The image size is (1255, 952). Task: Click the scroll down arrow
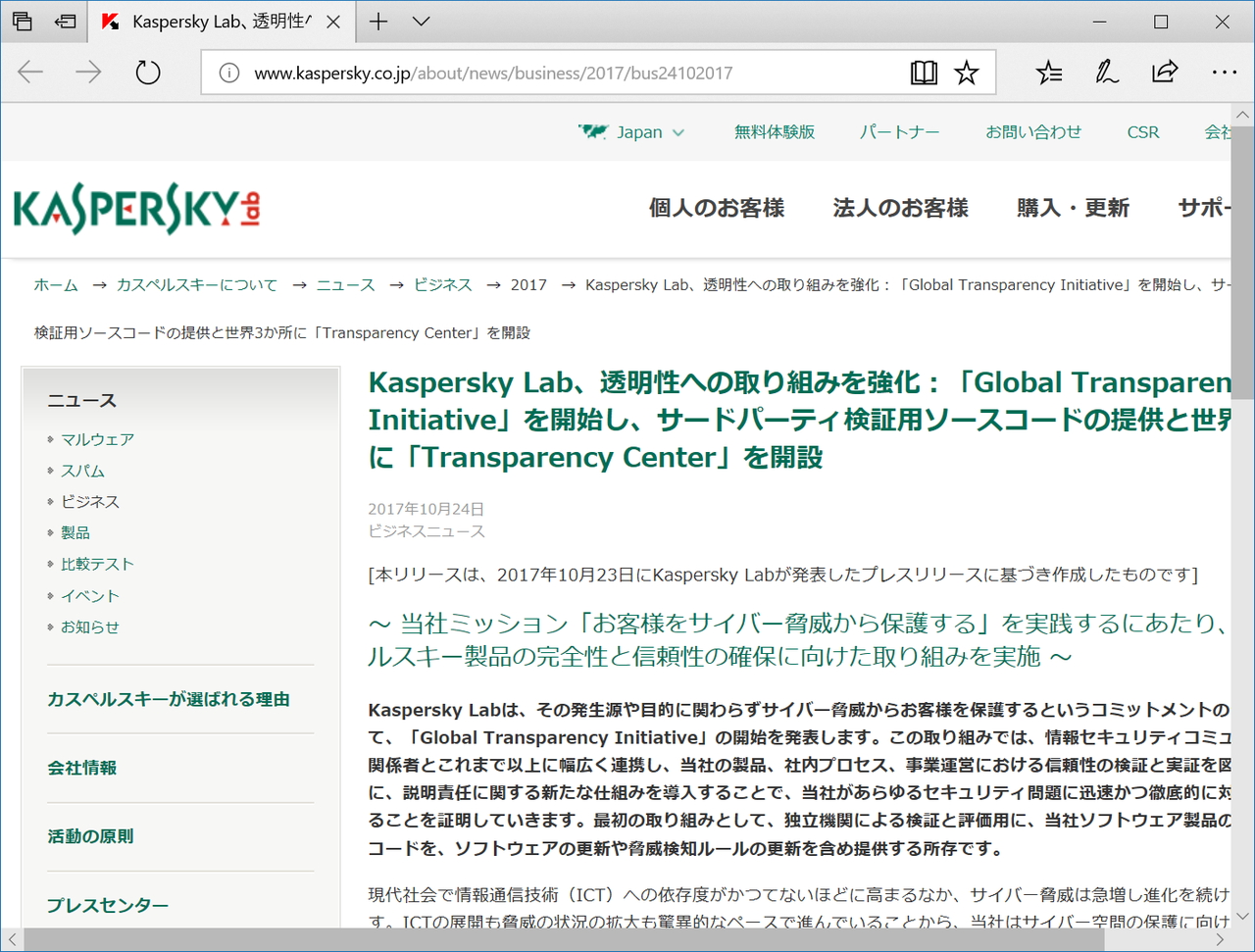pyautogui.click(x=1243, y=917)
